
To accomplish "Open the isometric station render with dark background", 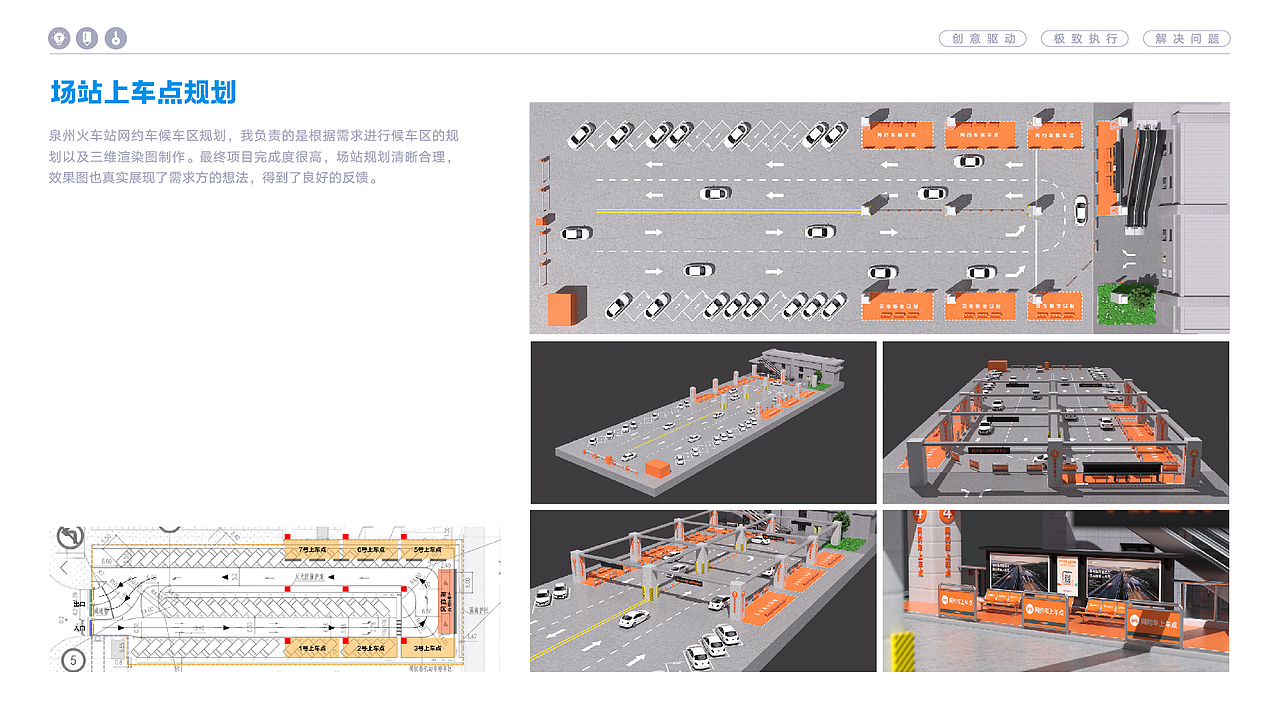I will click(x=703, y=422).
